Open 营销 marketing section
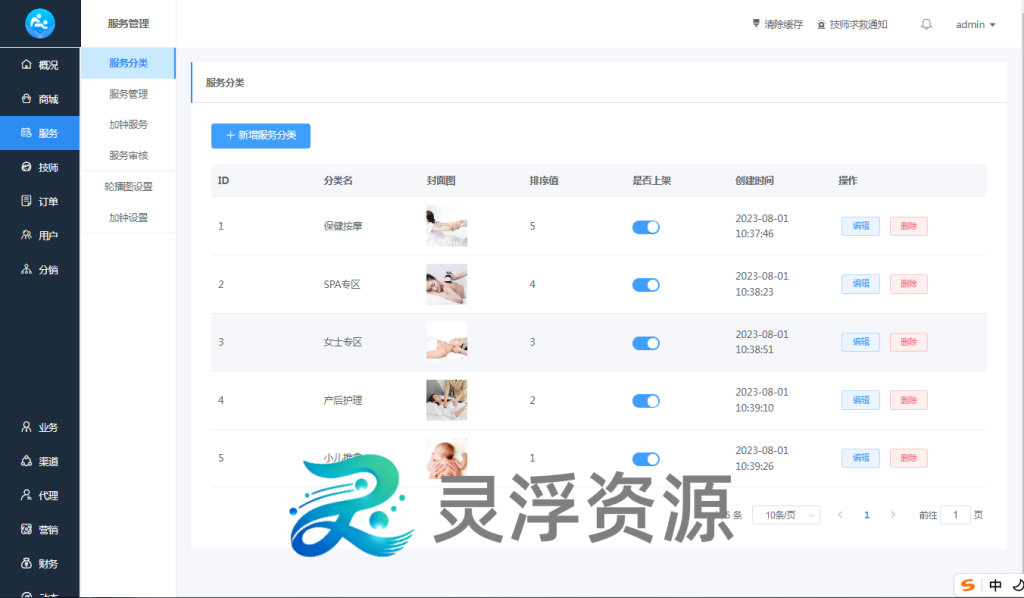The height and width of the screenshot is (598, 1024). click(x=40, y=529)
